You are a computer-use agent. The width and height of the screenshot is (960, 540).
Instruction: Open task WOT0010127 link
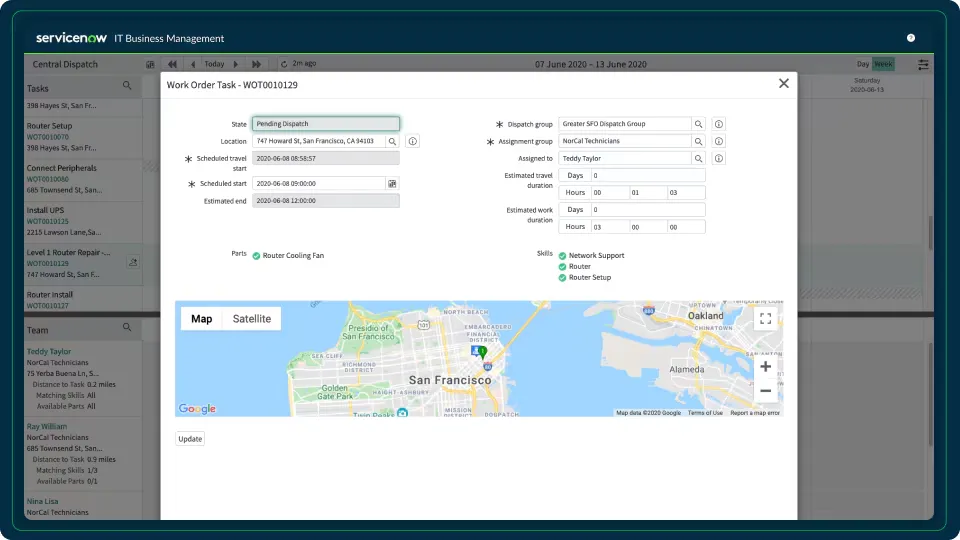47,306
